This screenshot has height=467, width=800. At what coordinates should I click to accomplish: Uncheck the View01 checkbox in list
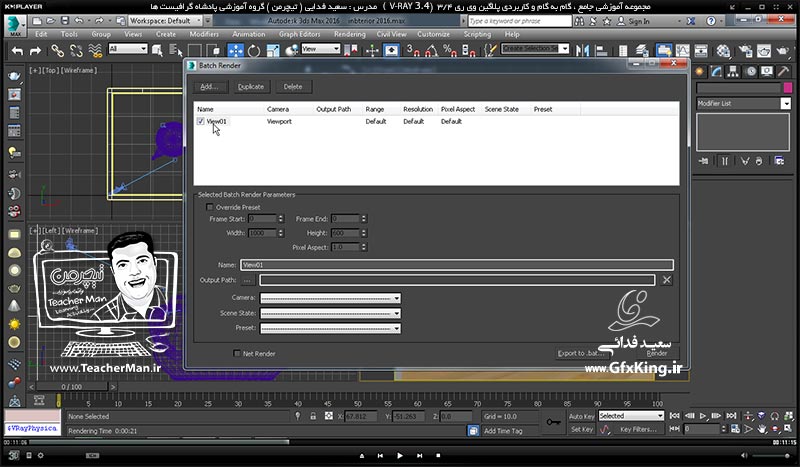pos(201,121)
